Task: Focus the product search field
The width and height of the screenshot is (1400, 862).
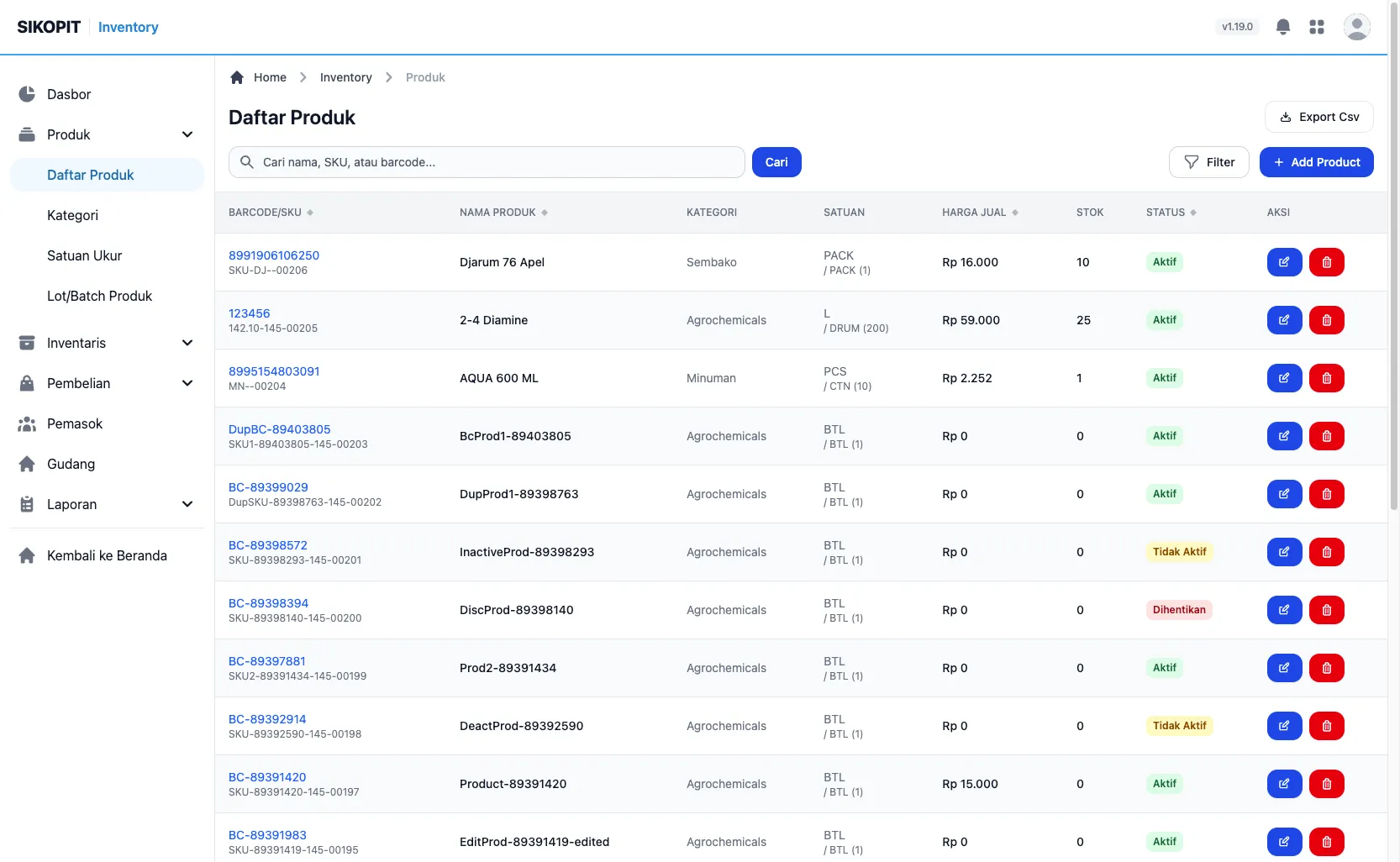Action: click(487, 162)
